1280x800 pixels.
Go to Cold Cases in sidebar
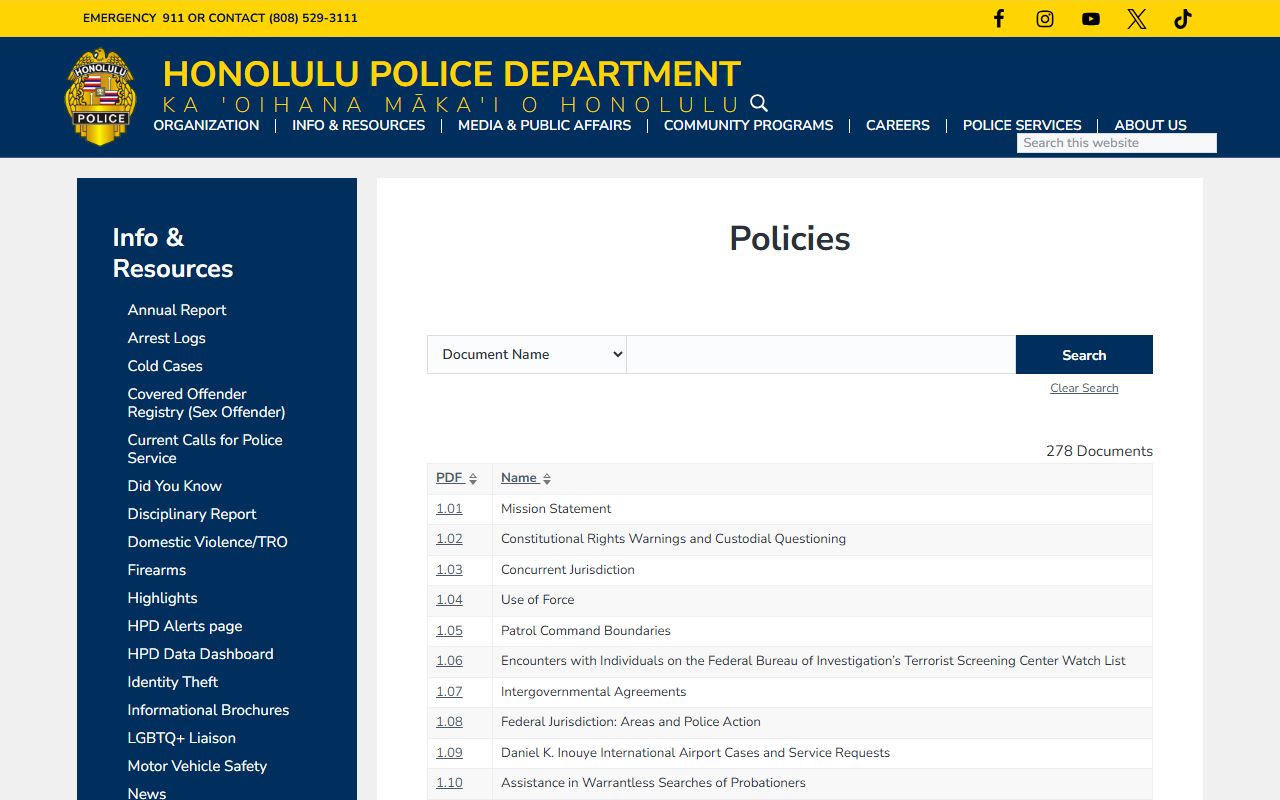coord(165,366)
